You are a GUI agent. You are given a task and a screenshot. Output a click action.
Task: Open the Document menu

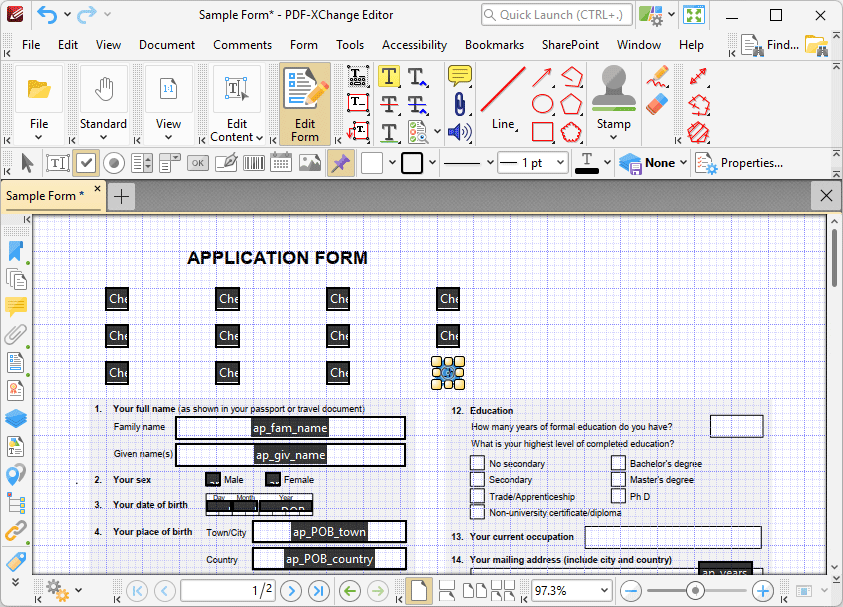167,45
